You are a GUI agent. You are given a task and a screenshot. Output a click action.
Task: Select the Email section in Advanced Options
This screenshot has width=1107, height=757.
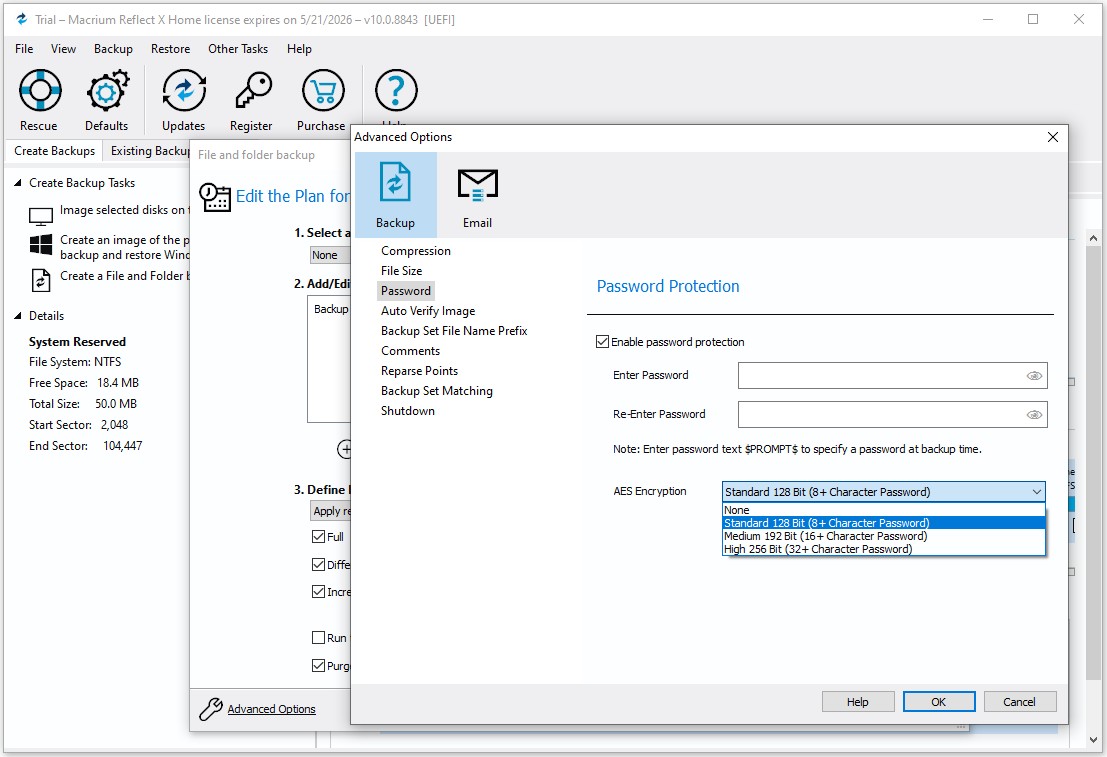click(x=477, y=195)
